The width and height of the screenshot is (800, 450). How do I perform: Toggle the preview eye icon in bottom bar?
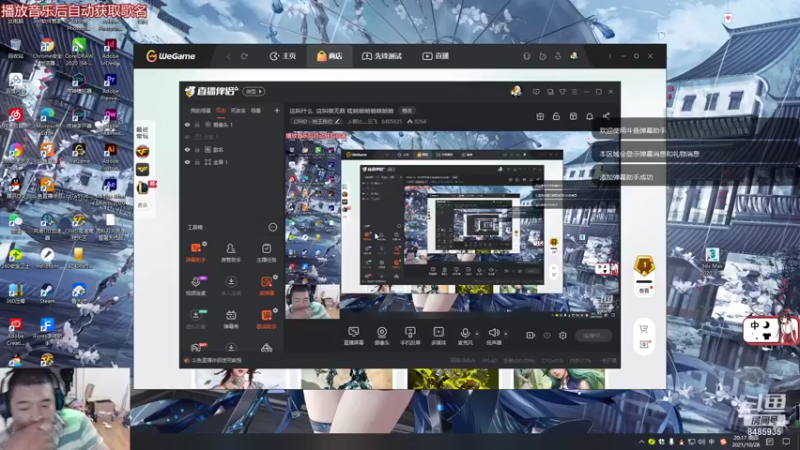(547, 335)
